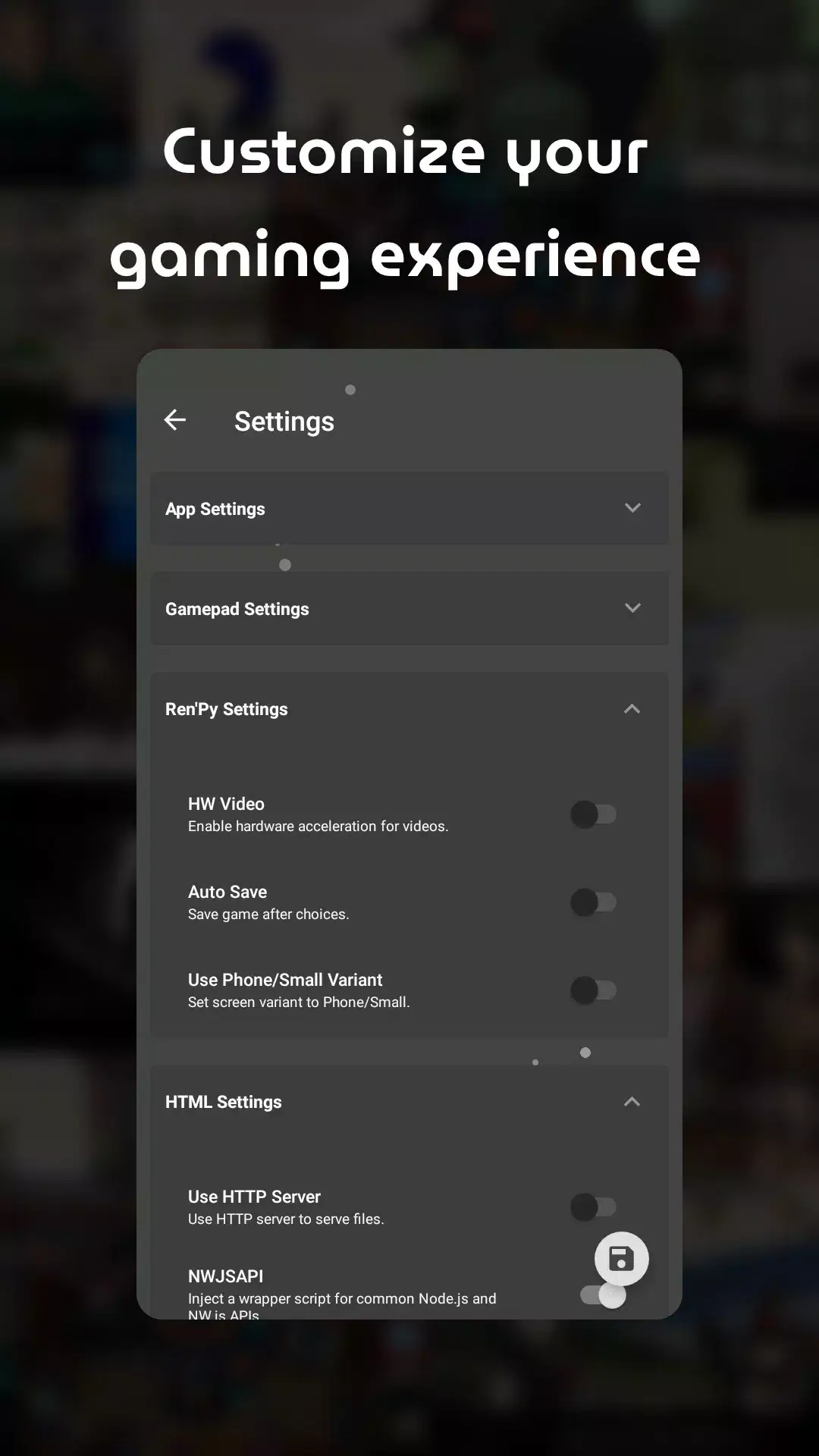Enable the Use HTTP Server switch
The width and height of the screenshot is (819, 1456).
[x=594, y=1207]
